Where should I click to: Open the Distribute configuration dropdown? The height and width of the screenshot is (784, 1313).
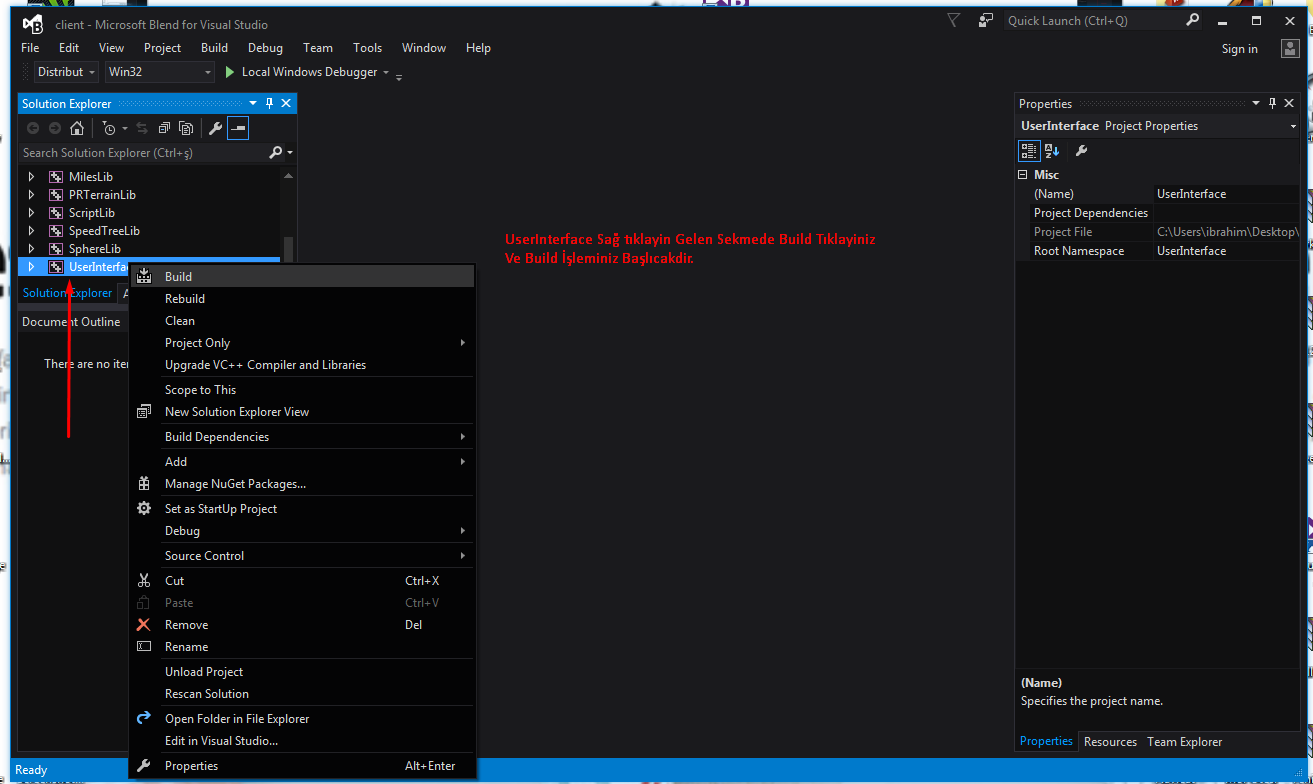pos(66,72)
